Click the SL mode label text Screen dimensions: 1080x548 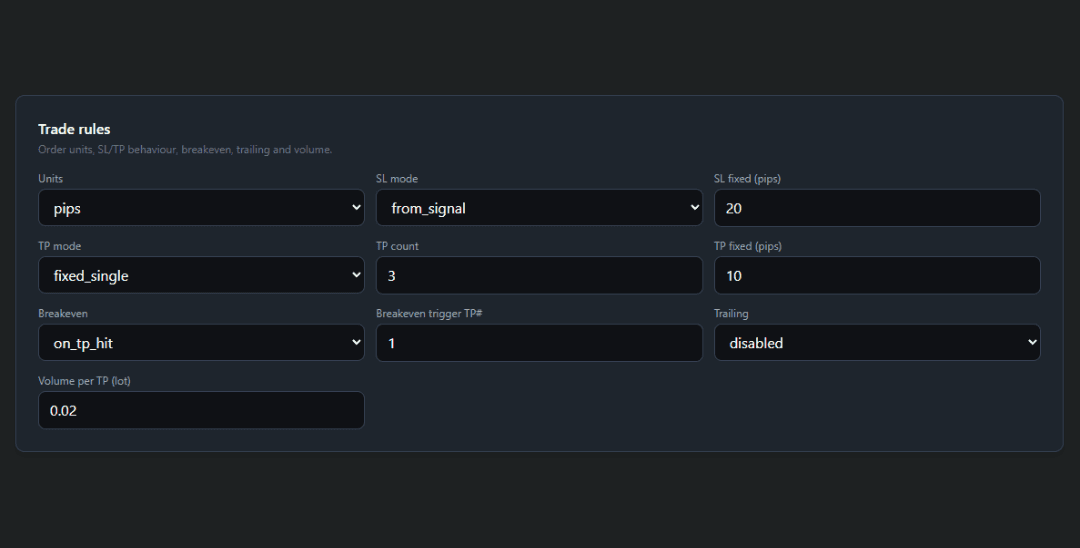point(397,179)
